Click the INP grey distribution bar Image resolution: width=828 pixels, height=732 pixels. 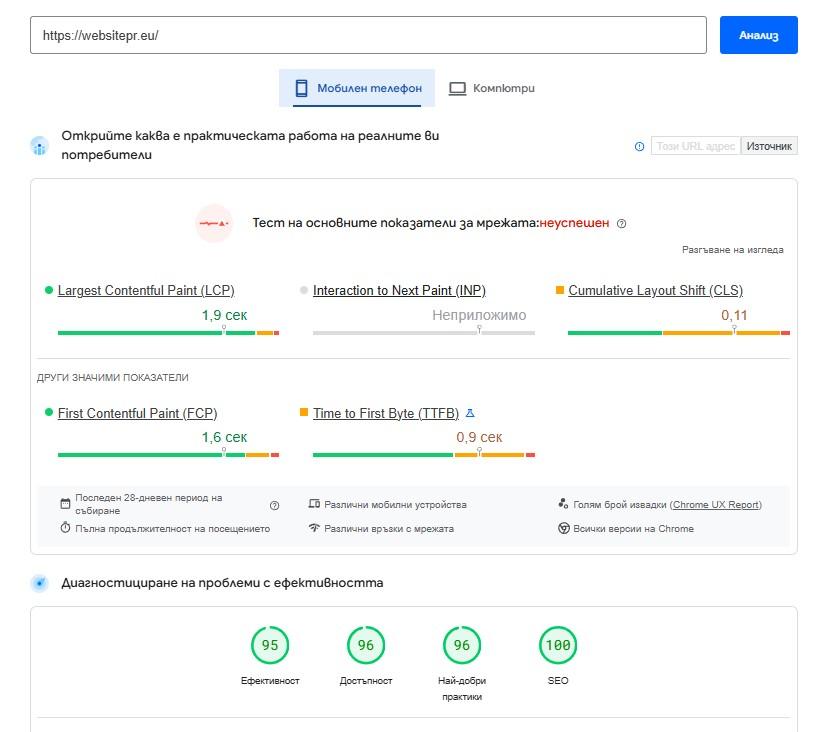(424, 333)
